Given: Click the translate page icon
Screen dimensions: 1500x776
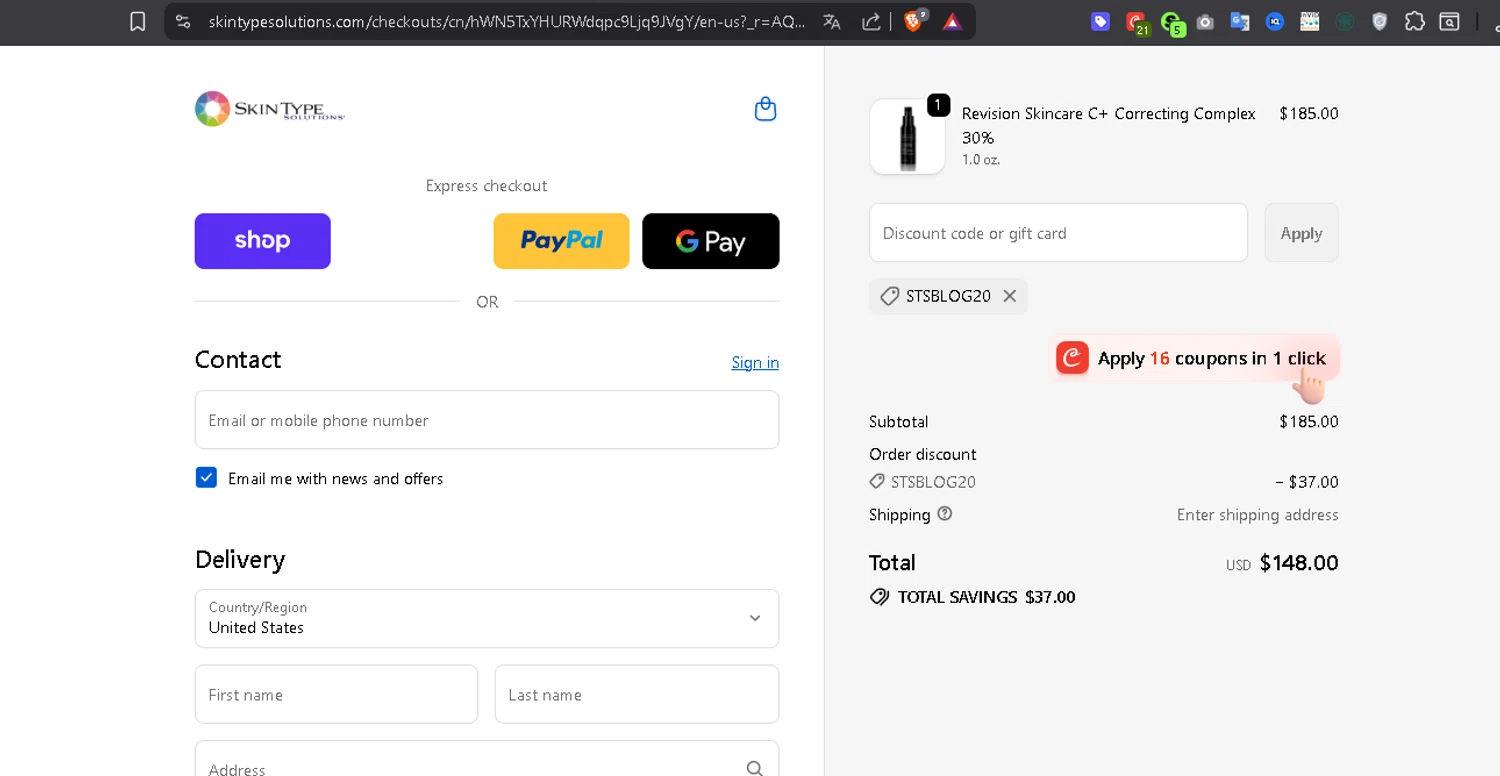Looking at the screenshot, I should (x=832, y=22).
